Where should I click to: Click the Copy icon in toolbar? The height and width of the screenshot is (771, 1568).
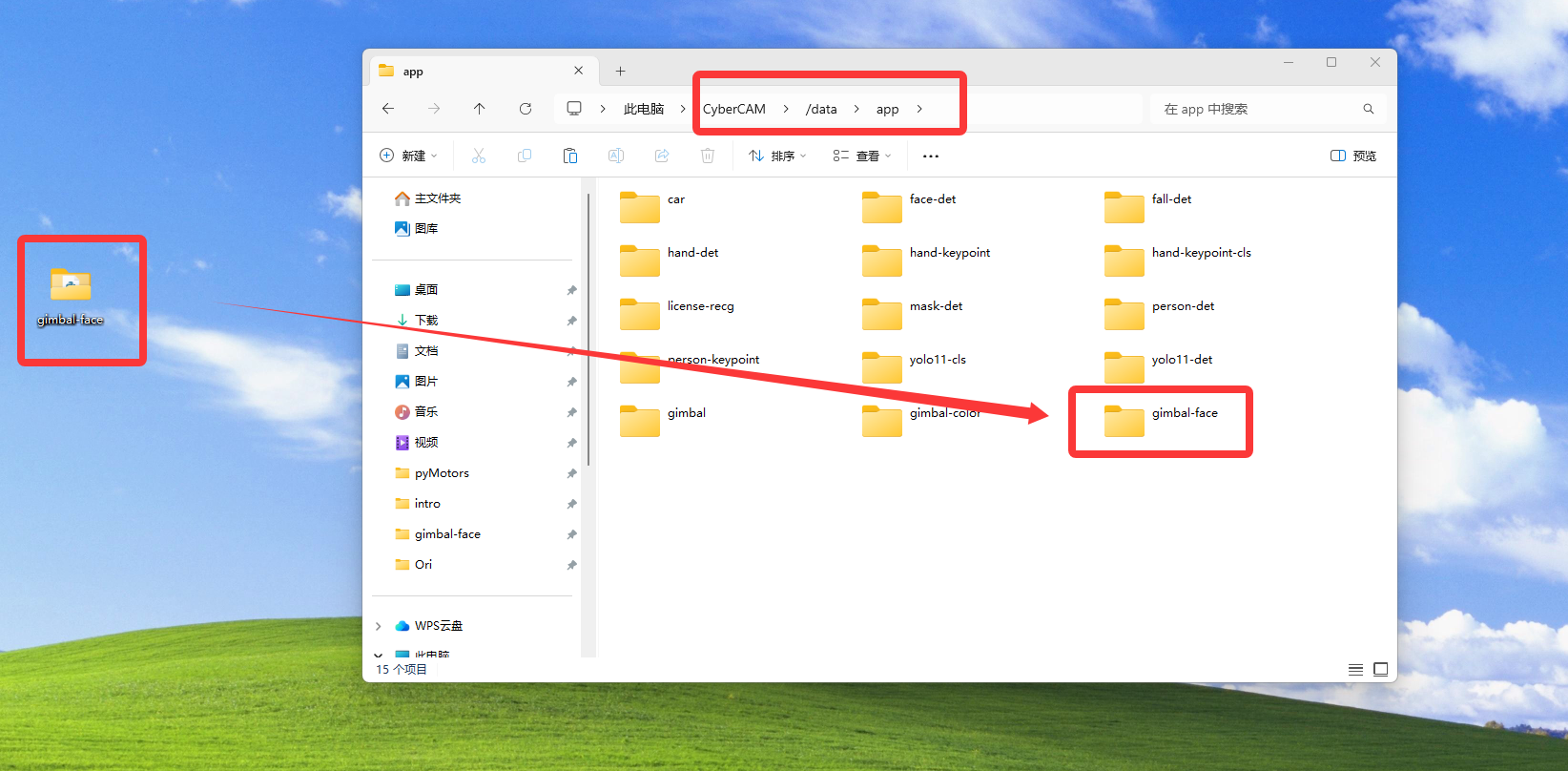(525, 156)
